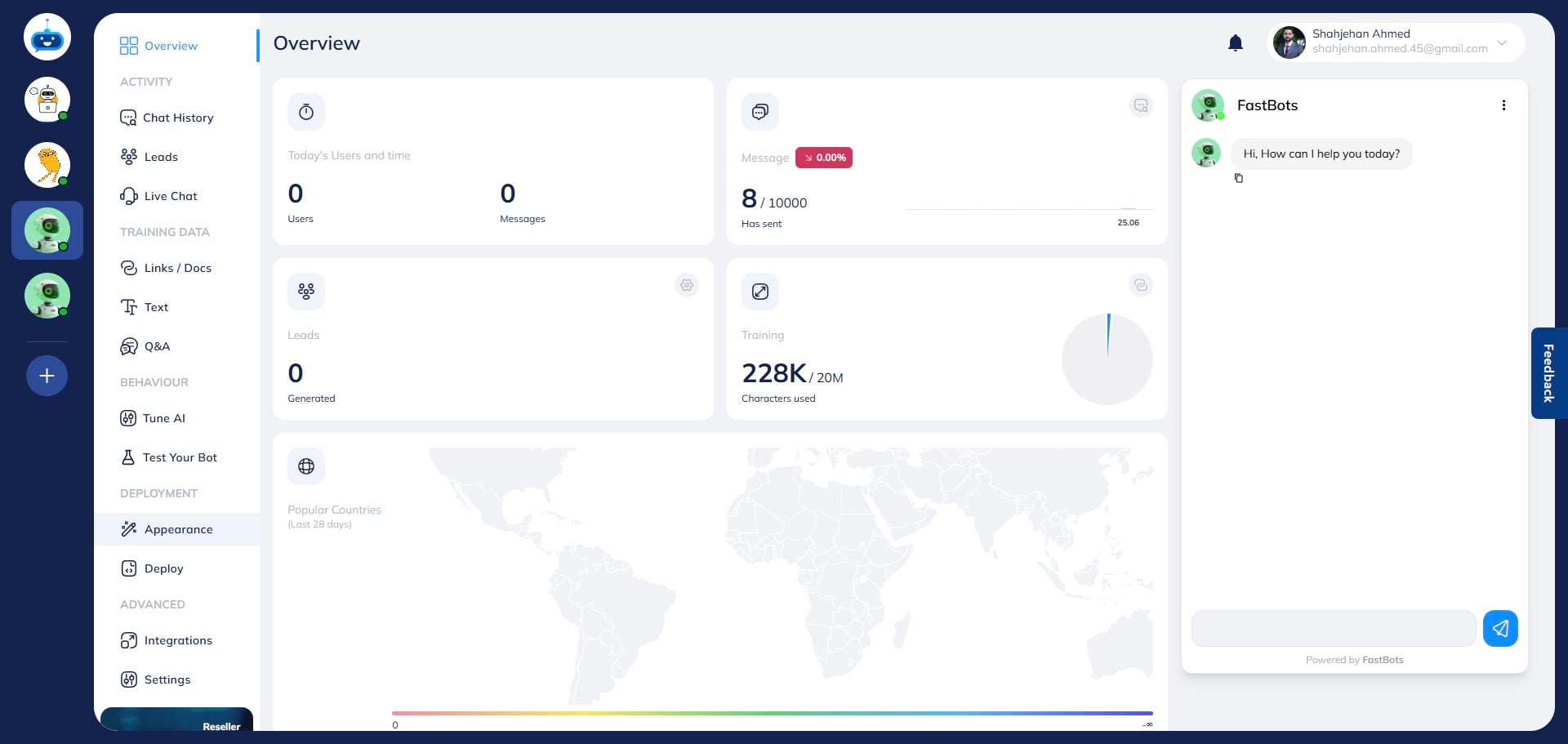The height and width of the screenshot is (744, 1568).
Task: Select the green robot avatar above the plus button
Action: (x=47, y=296)
